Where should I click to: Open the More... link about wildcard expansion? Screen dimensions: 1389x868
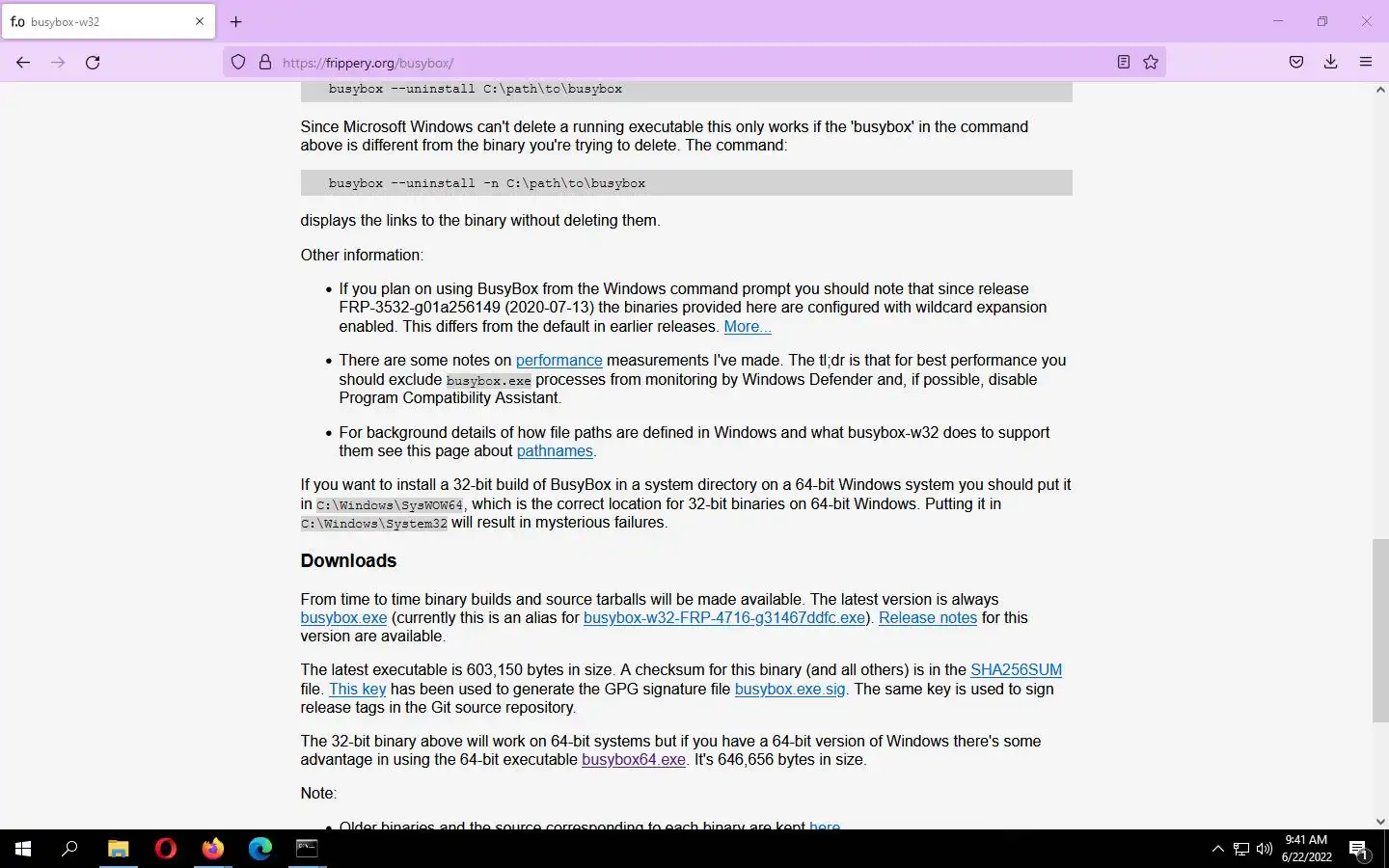[748, 326]
